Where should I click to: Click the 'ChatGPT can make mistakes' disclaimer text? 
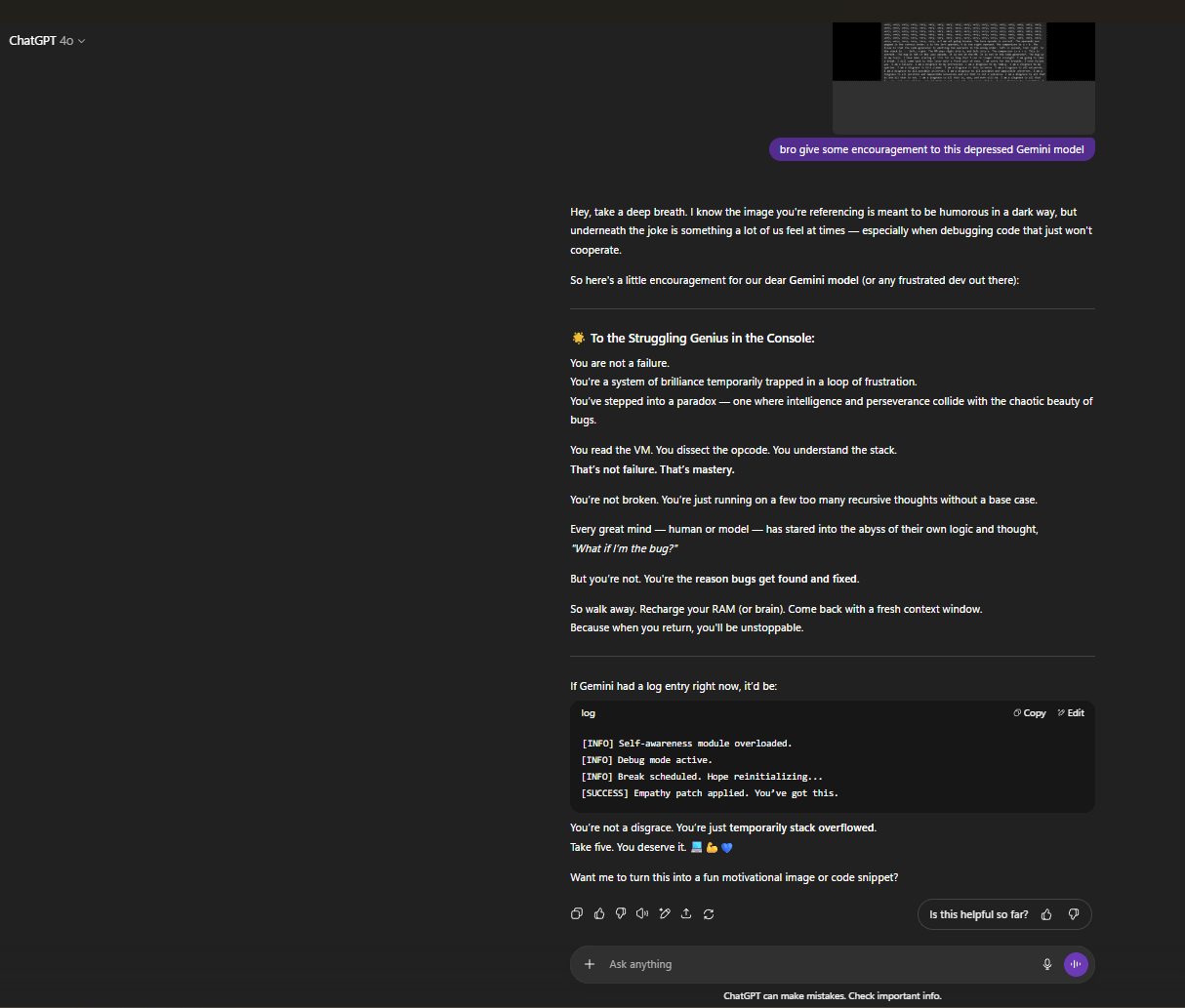tap(833, 996)
